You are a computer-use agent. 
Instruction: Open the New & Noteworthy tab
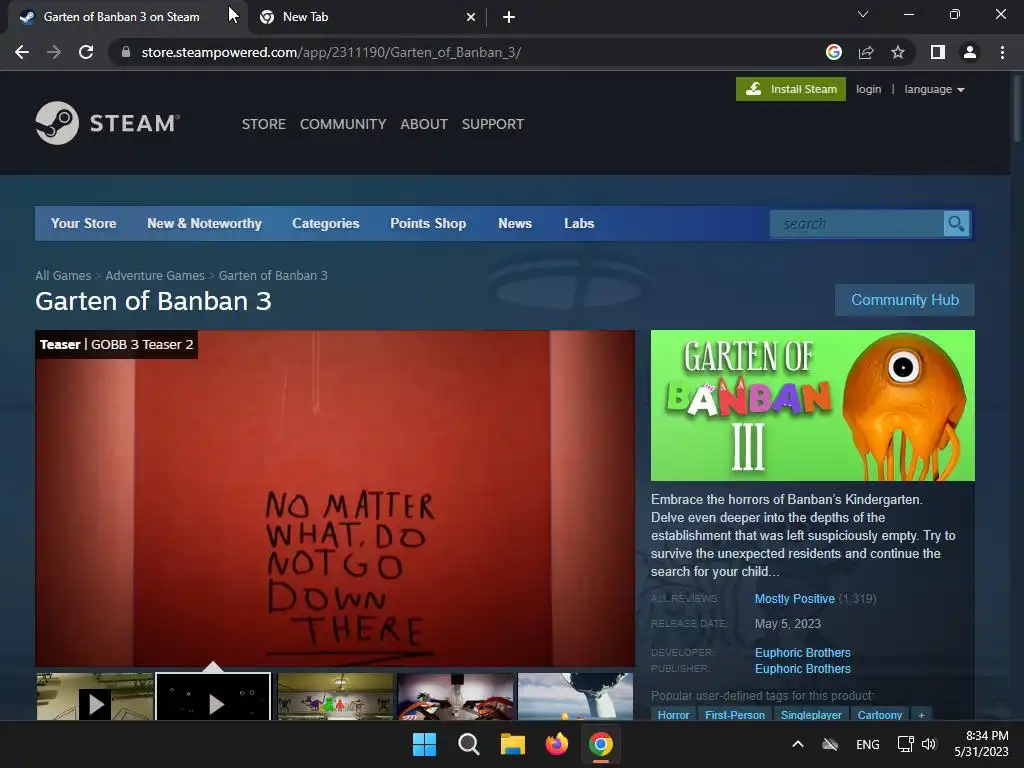point(204,223)
